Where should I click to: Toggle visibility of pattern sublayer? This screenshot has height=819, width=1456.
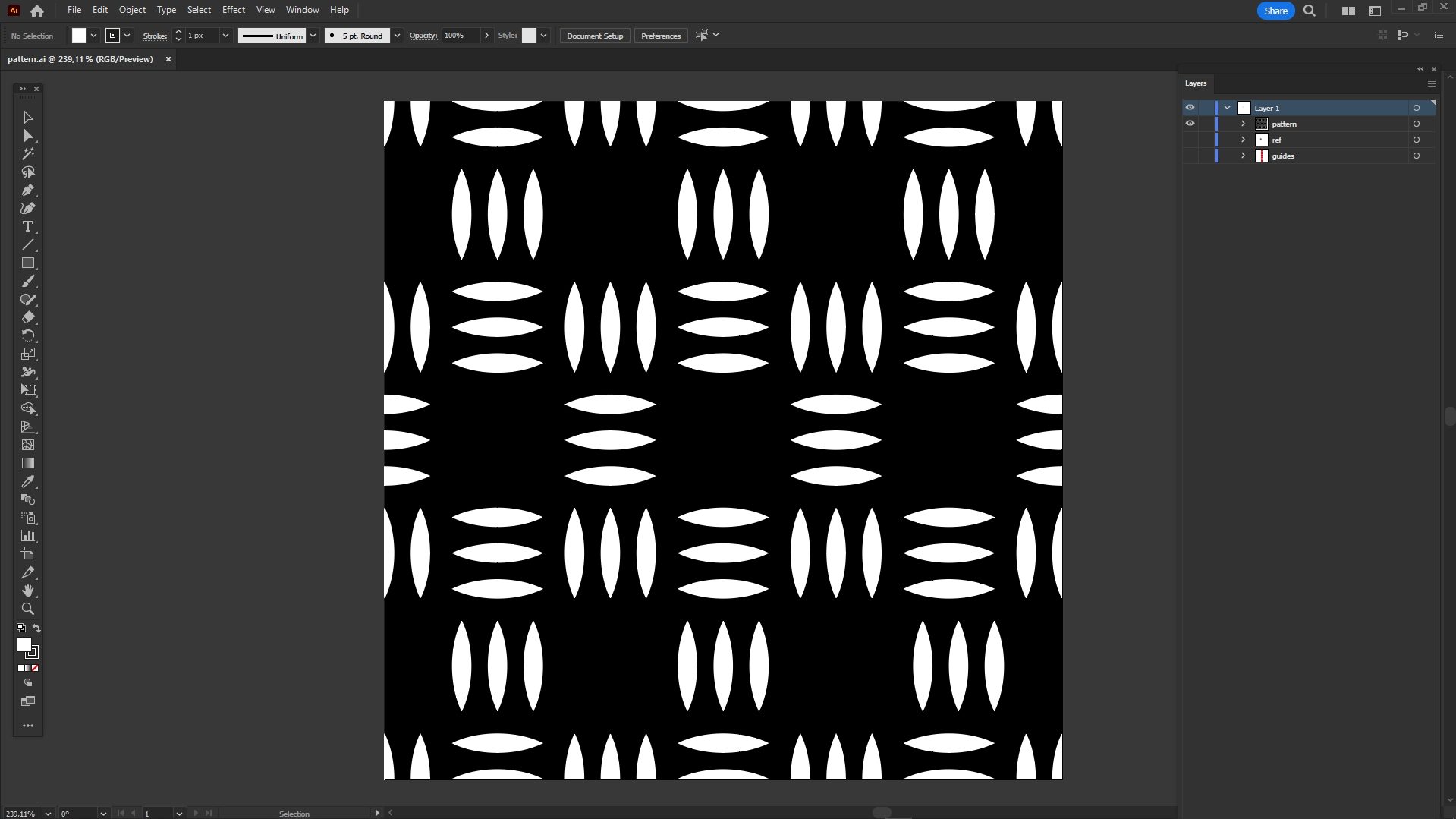[x=1190, y=124]
